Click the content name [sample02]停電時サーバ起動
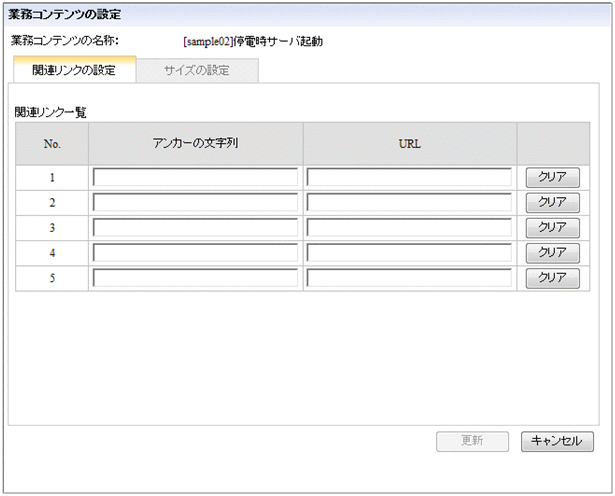 pyautogui.click(x=253, y=41)
